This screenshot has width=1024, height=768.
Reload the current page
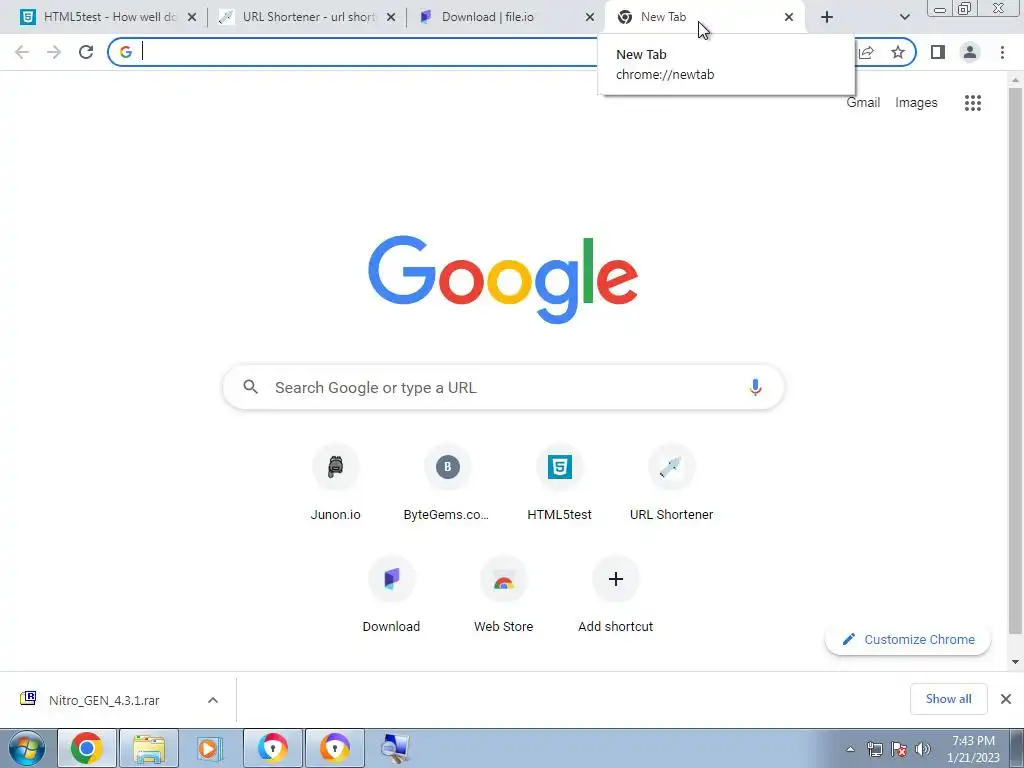(x=86, y=52)
